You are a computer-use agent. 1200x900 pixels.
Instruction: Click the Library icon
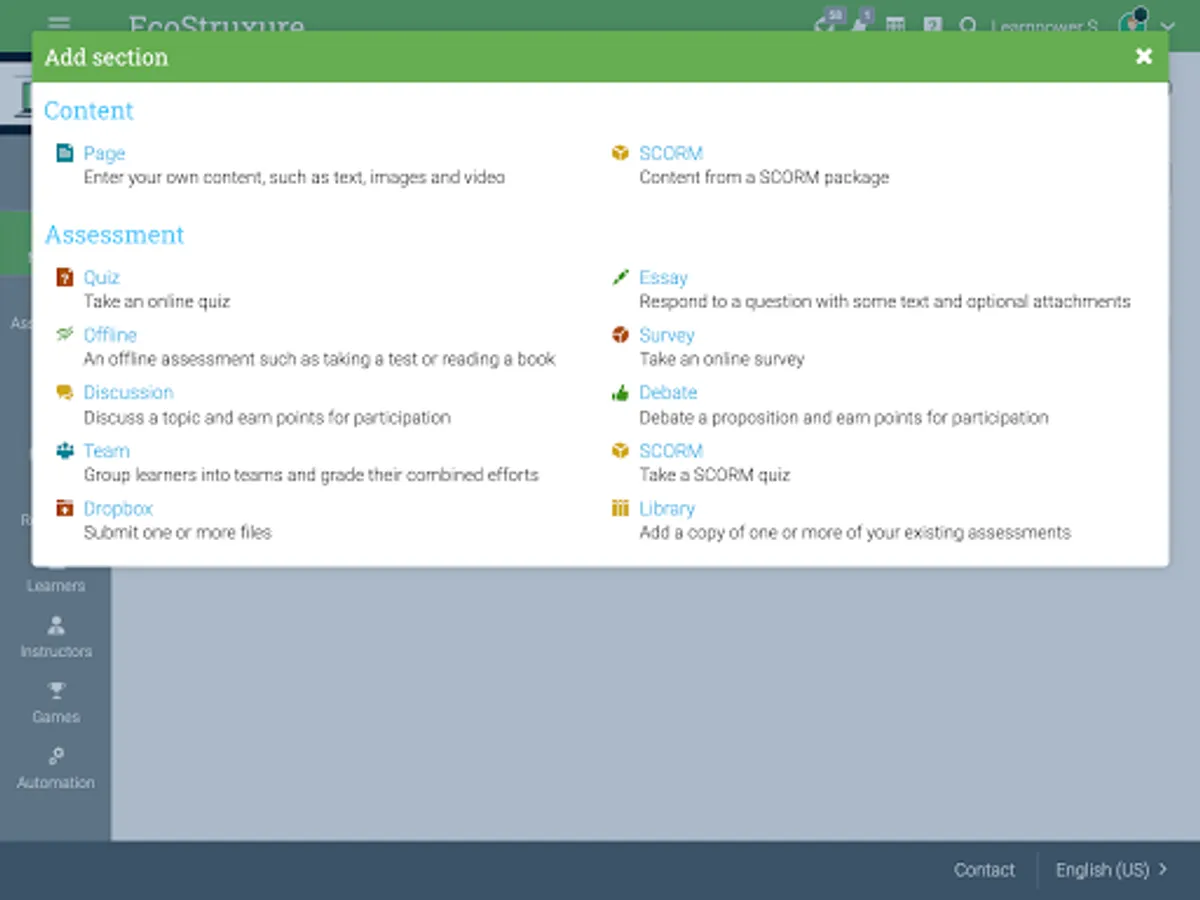click(x=620, y=508)
